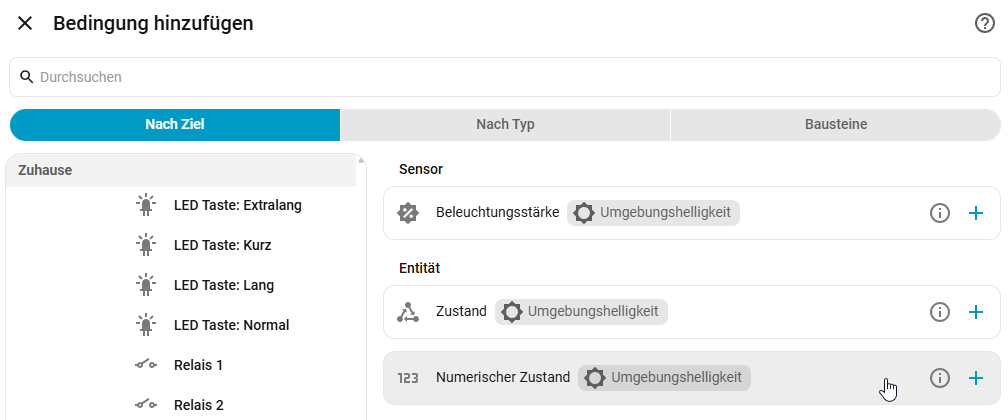1008x420 pixels.
Task: Add the Beleuchtungsstärke condition with plus
Action: pyautogui.click(x=976, y=213)
